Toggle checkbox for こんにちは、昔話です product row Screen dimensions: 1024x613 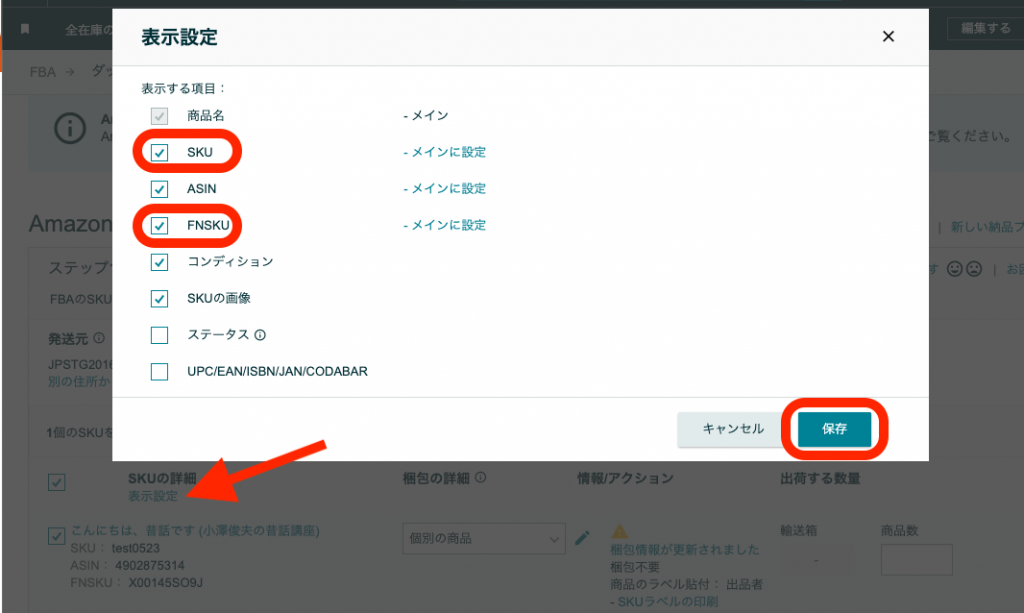click(57, 536)
